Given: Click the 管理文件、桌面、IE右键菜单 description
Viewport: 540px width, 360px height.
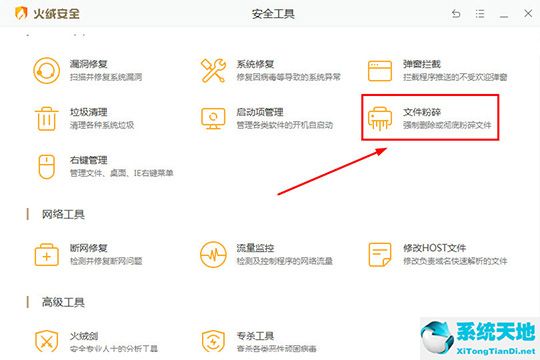Looking at the screenshot, I should [x=122, y=173].
